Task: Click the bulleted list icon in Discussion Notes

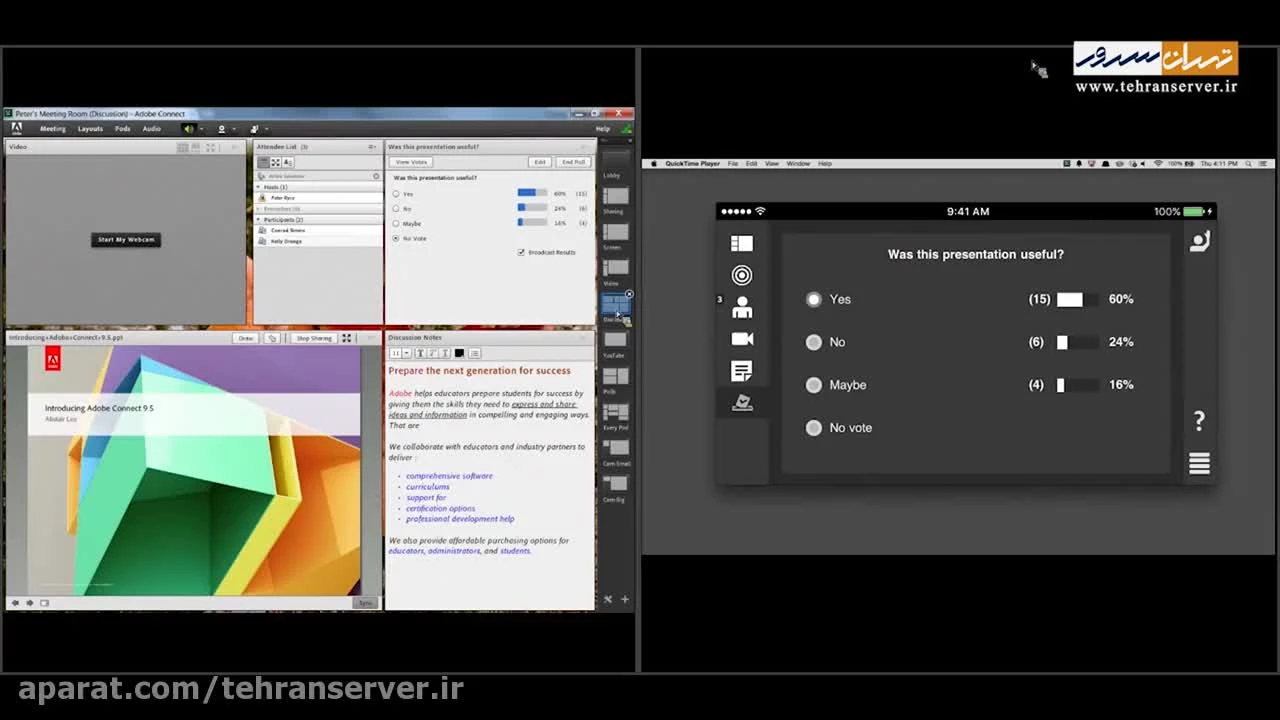Action: (x=474, y=353)
